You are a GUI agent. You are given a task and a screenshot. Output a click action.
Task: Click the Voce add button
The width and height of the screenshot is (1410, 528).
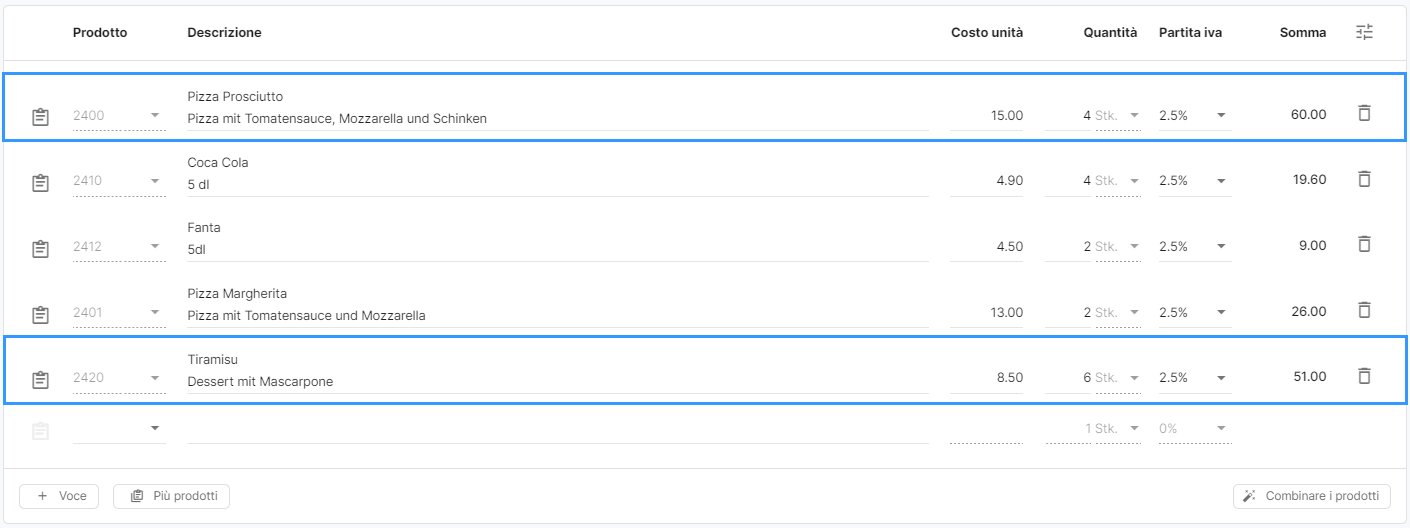[60, 496]
